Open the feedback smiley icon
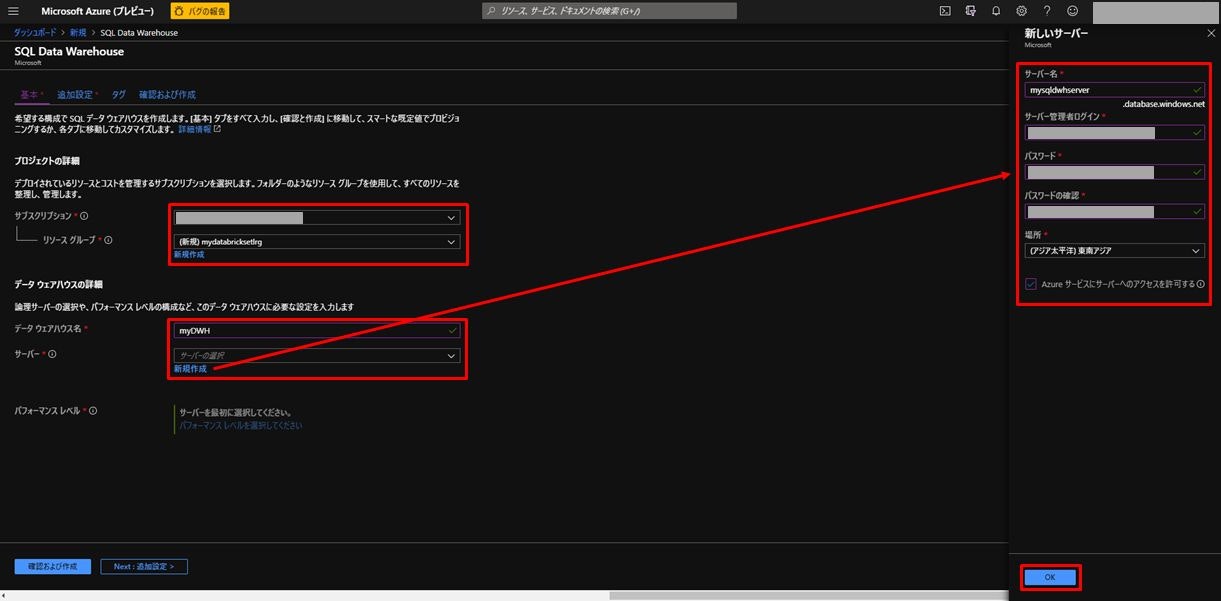This screenshot has height=601, width=1221. coord(1073,11)
